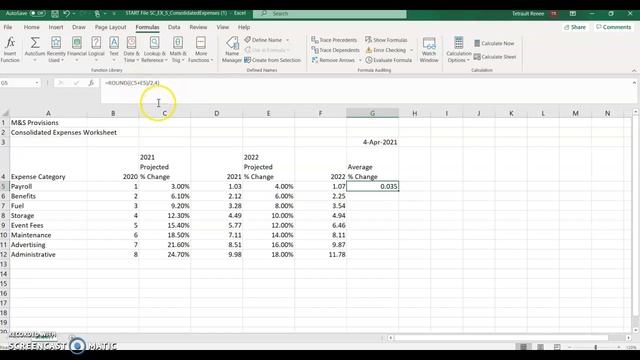Click the Ribbon Display Options icon
The width and height of the screenshot is (640, 360).
click(573, 13)
